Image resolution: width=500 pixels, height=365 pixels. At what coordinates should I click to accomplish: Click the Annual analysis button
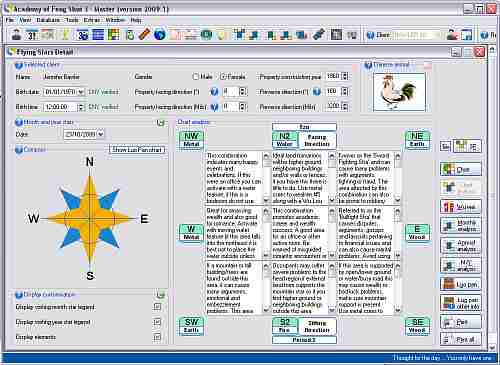[461, 246]
